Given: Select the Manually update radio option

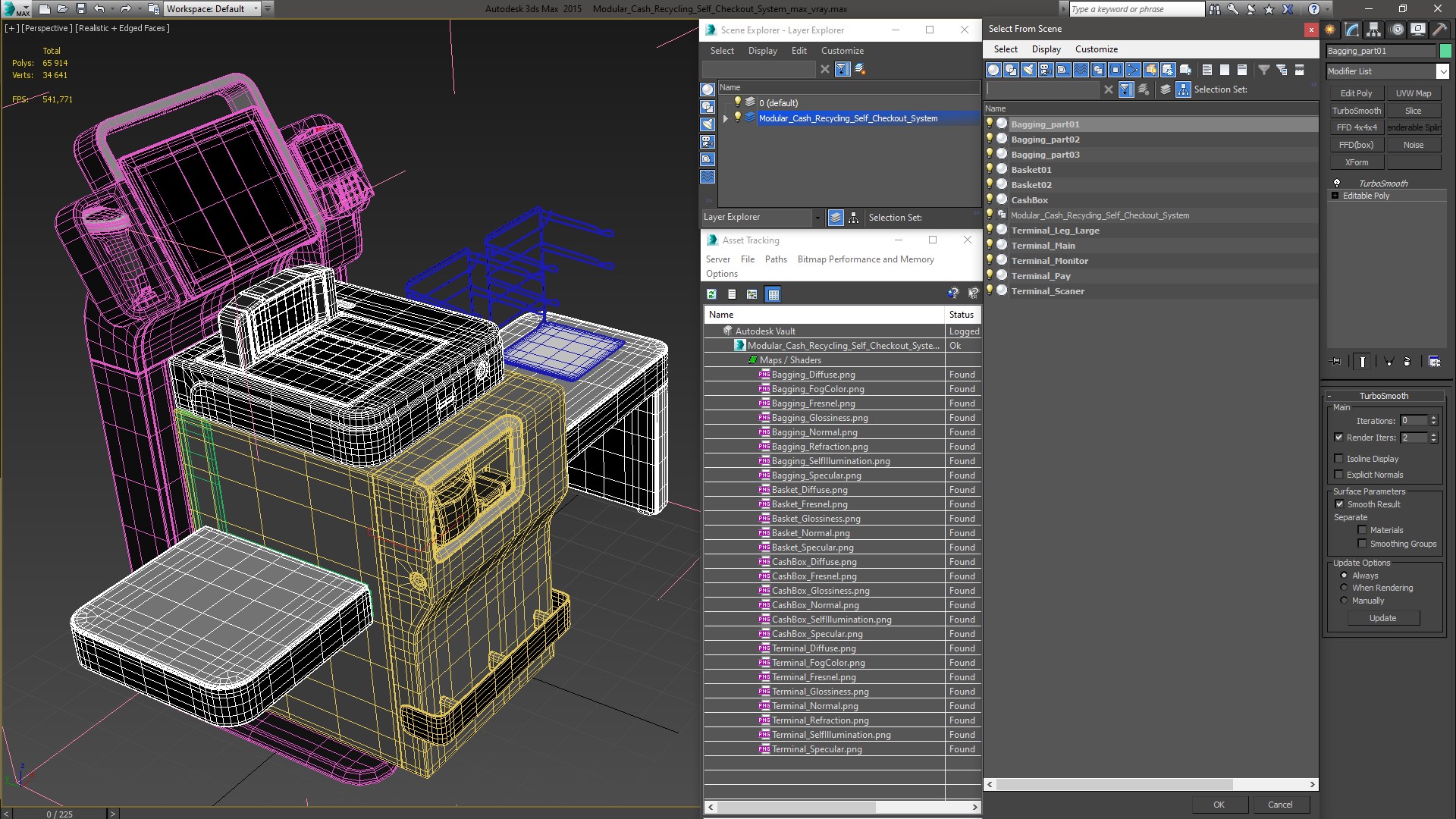Looking at the screenshot, I should pyautogui.click(x=1344, y=601).
